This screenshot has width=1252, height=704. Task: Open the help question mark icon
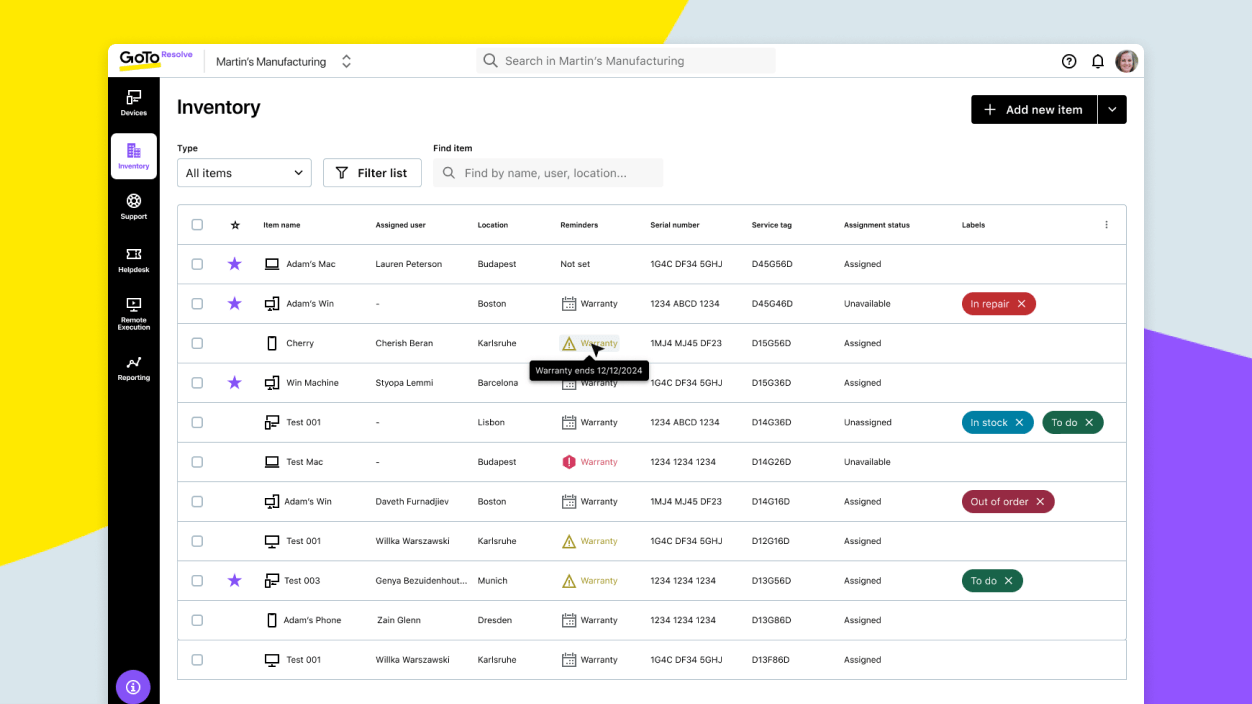(x=1068, y=61)
